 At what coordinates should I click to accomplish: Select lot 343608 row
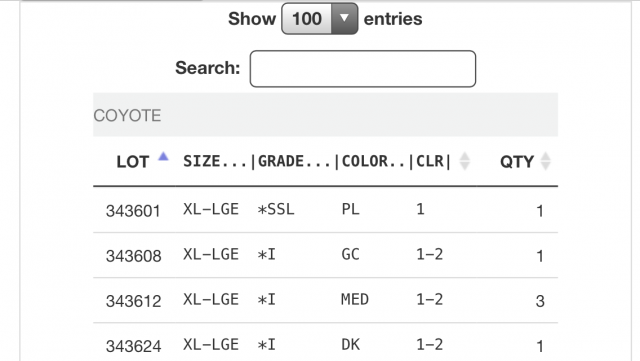pyautogui.click(x=325, y=255)
